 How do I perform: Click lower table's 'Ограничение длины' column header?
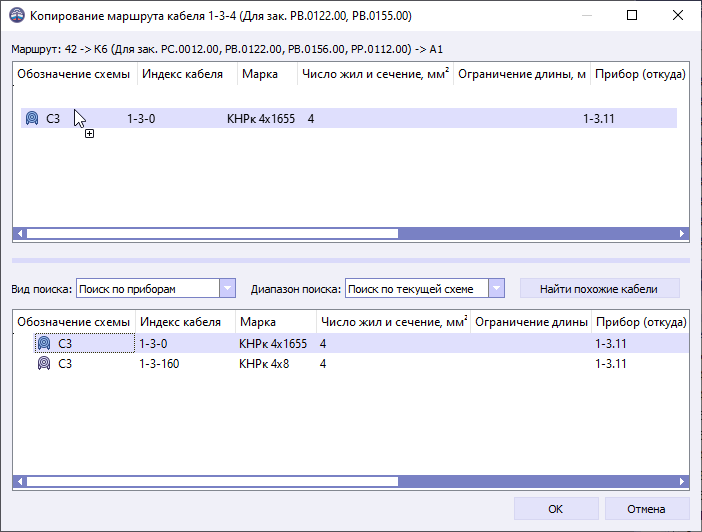pyautogui.click(x=531, y=322)
